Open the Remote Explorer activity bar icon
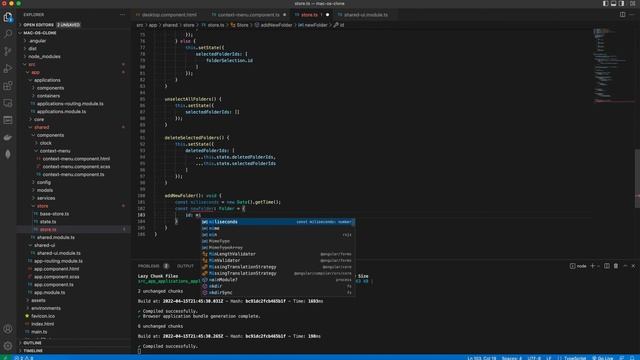640x360 pixels. [x=8, y=103]
